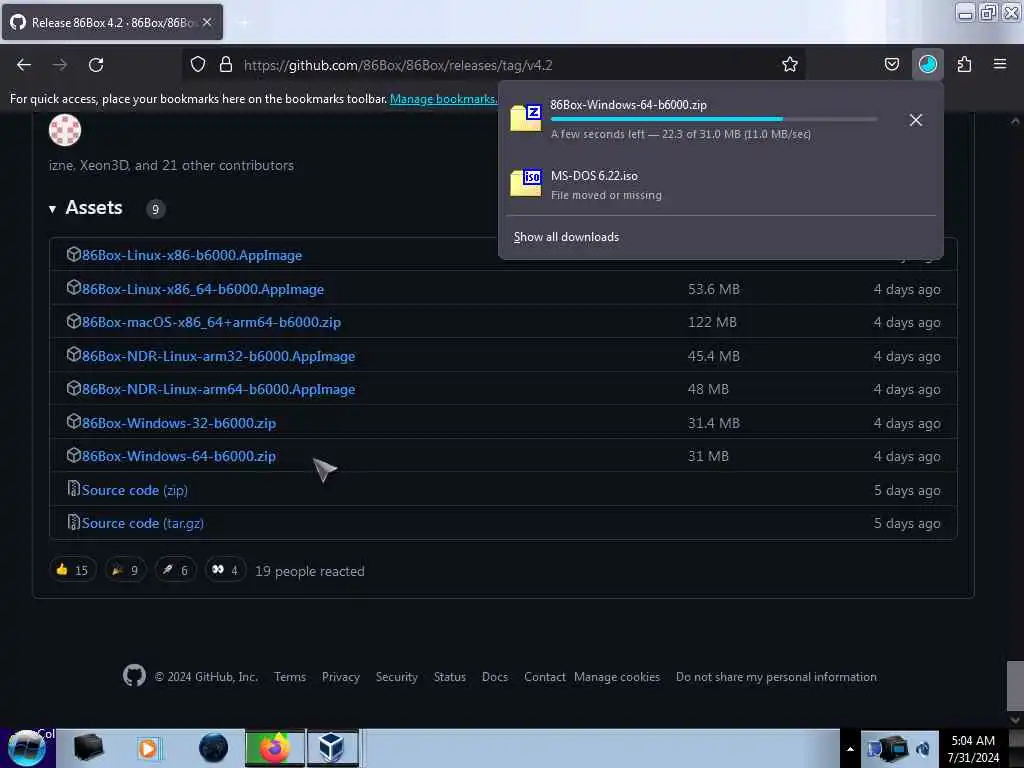The width and height of the screenshot is (1024, 768).
Task: Open the Docs footer link
Action: tap(495, 677)
